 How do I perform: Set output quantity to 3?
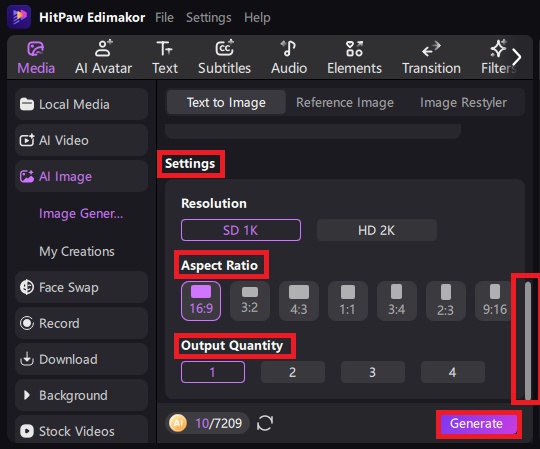[x=373, y=372]
